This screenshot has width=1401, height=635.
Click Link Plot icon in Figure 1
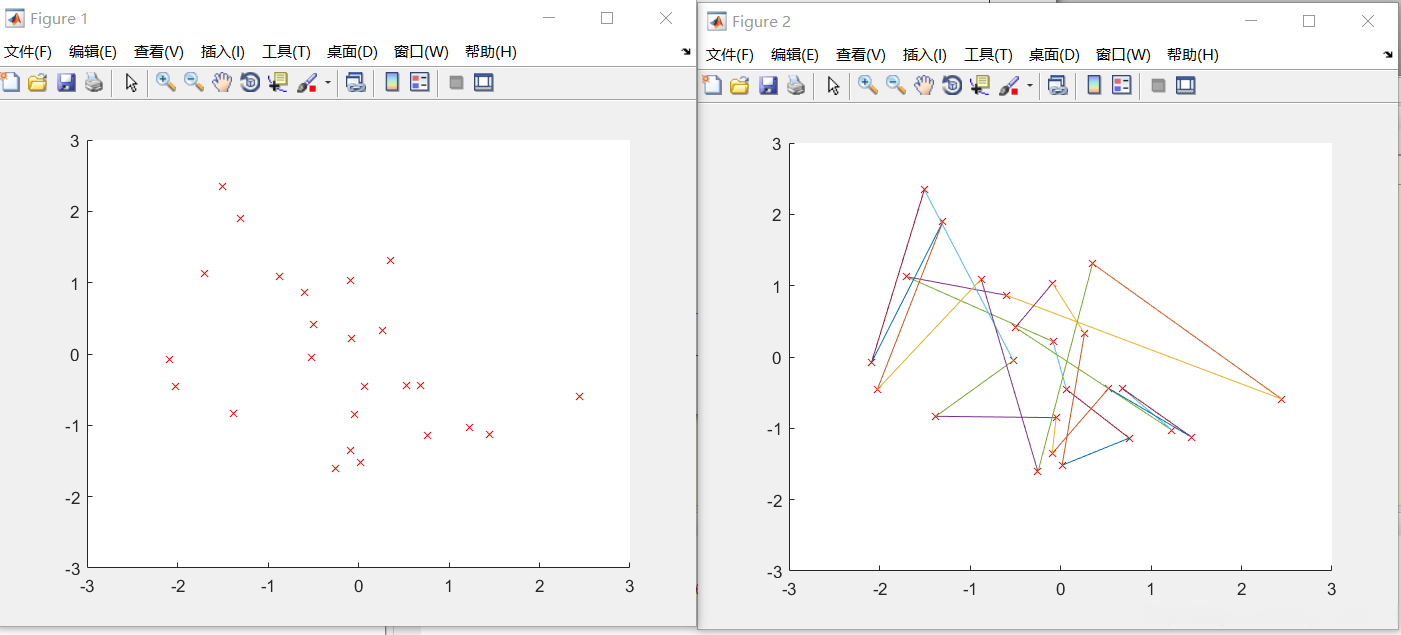coord(355,83)
